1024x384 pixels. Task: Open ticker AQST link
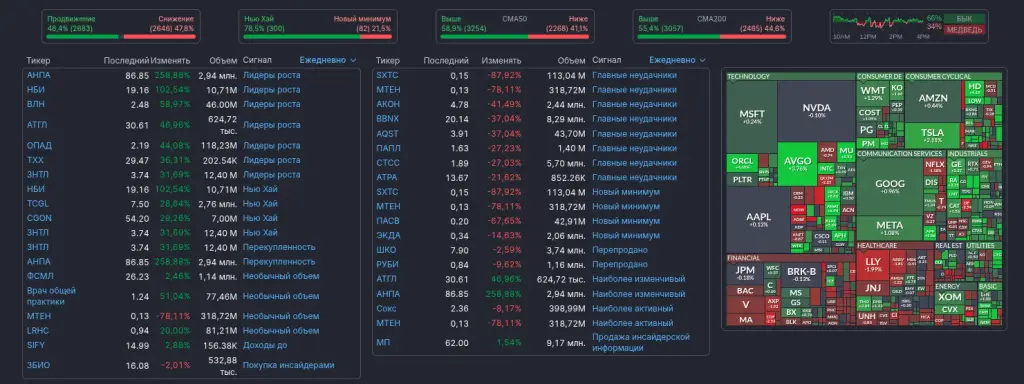point(387,133)
